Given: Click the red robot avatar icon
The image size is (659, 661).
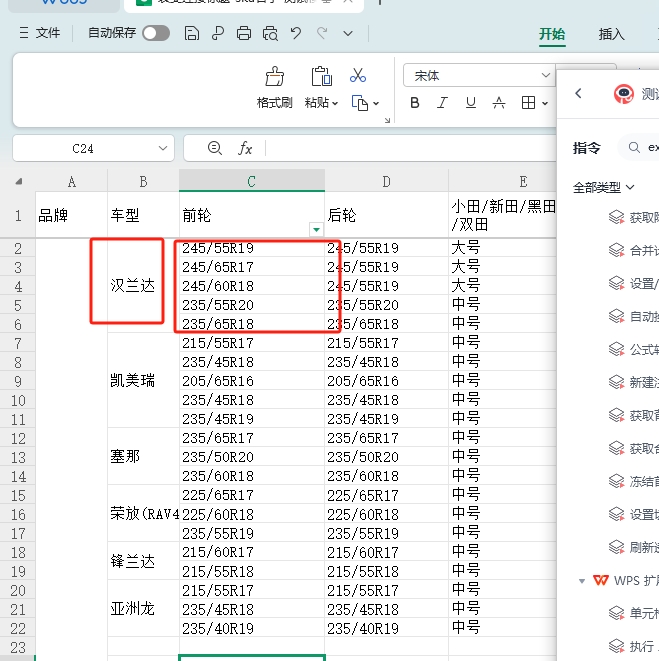Looking at the screenshot, I should 624,93.
